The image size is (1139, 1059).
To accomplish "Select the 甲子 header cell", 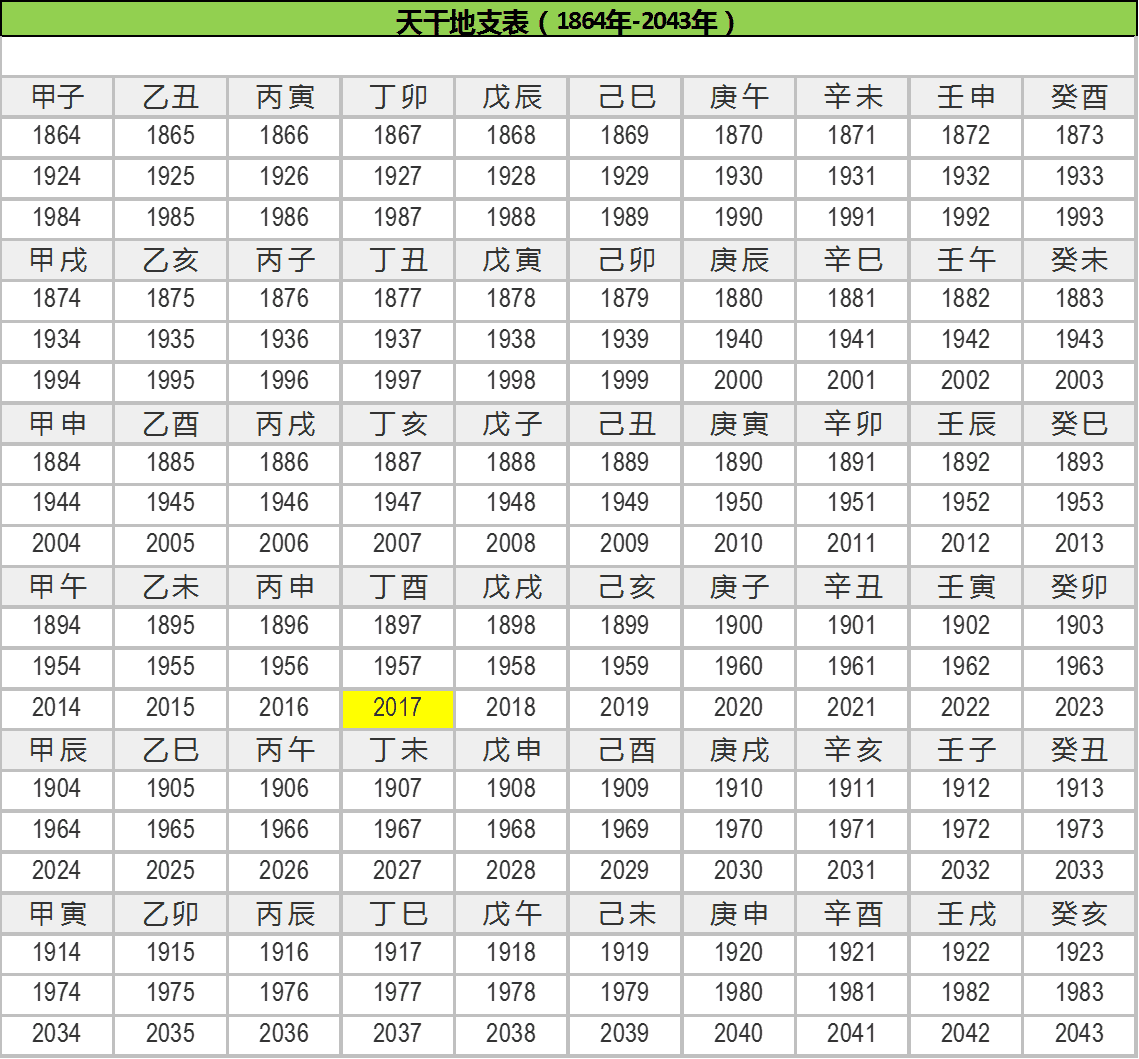I will 57,97.
